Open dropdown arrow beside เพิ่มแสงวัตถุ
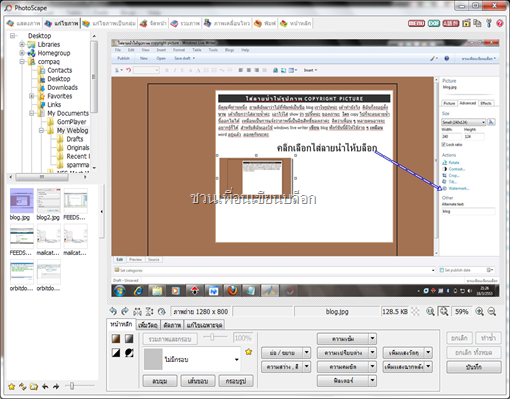The image size is (510, 399). click(429, 352)
